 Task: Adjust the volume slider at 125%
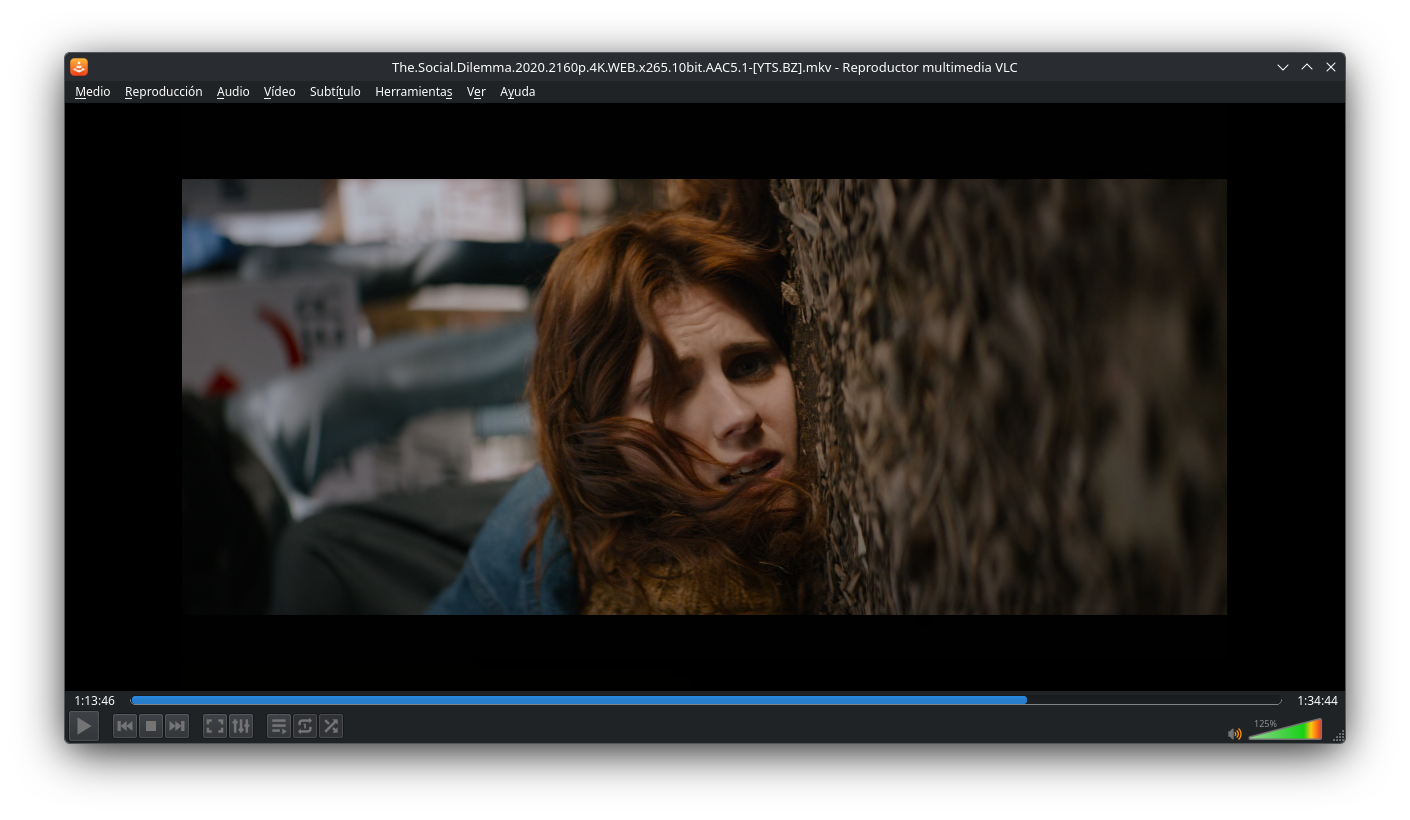tap(1285, 729)
